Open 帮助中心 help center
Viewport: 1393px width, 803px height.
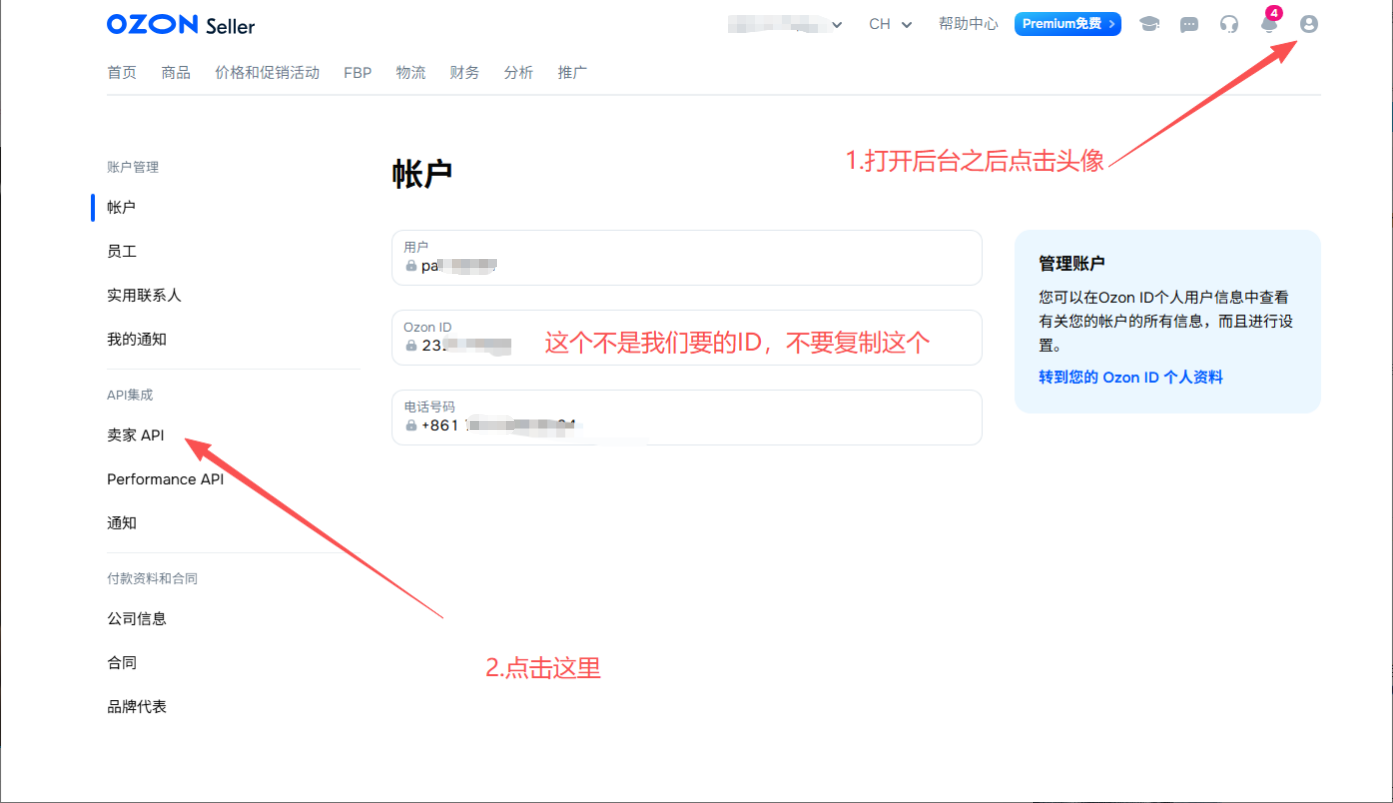(x=968, y=24)
